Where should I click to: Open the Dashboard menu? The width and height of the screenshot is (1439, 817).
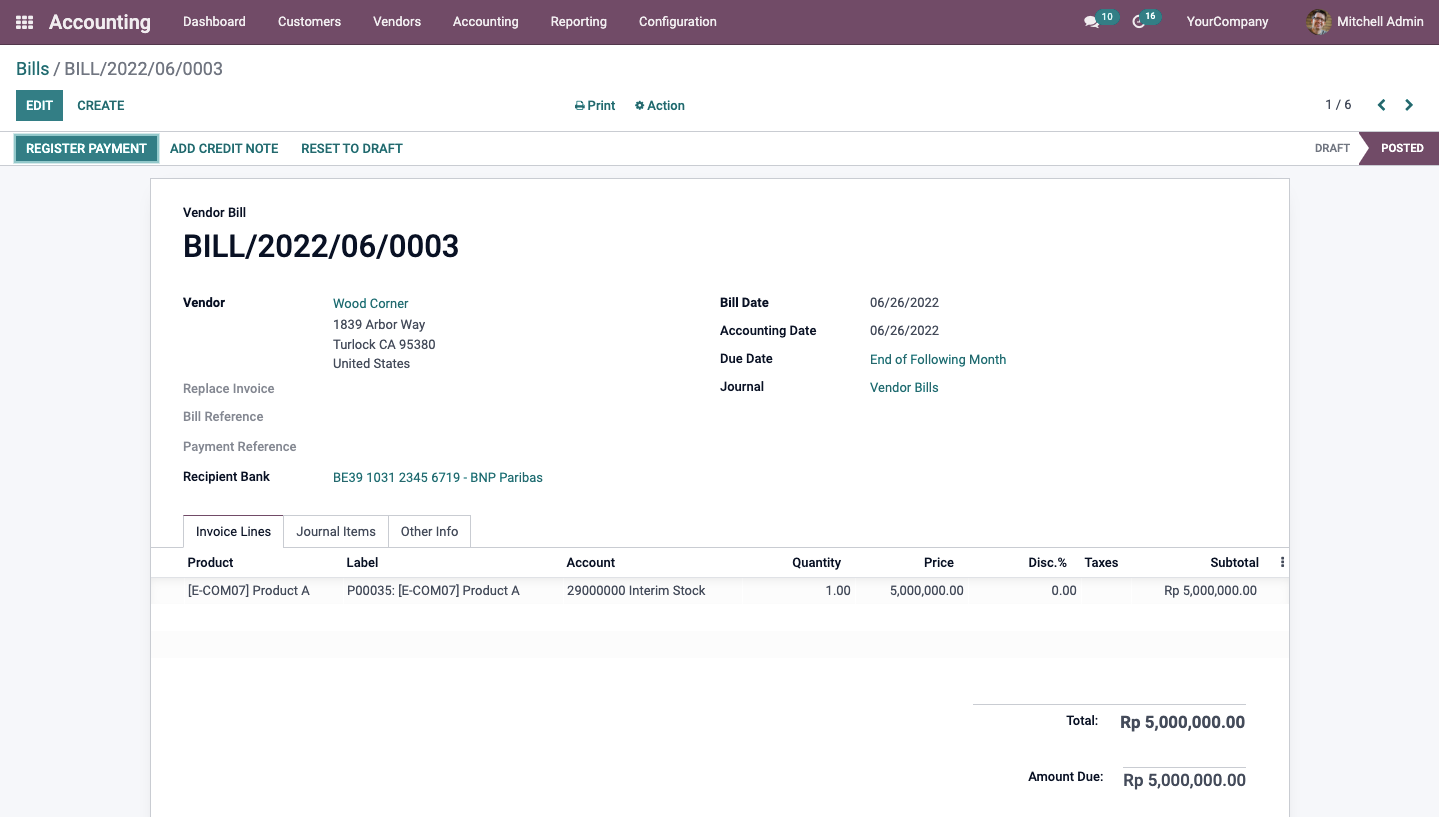(214, 22)
